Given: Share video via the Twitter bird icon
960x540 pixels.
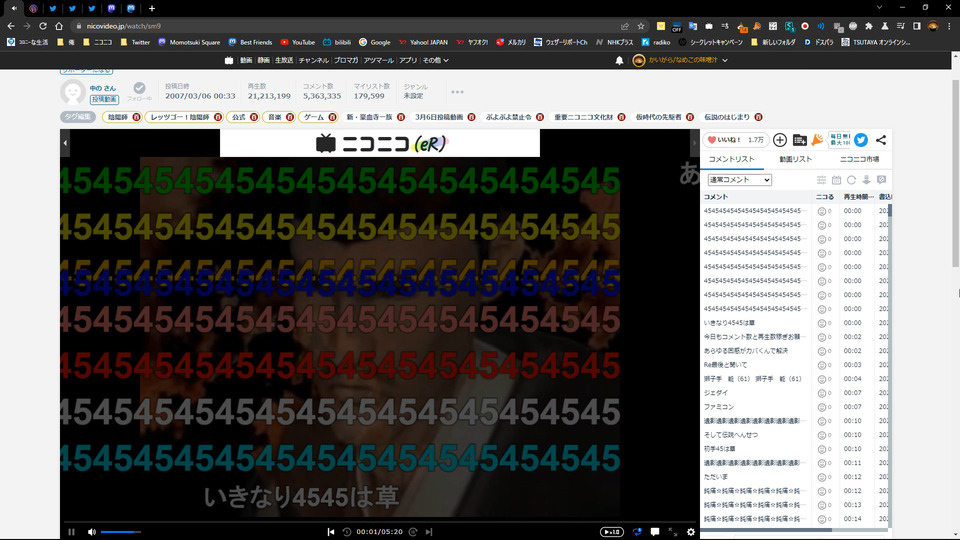Looking at the screenshot, I should point(861,140).
